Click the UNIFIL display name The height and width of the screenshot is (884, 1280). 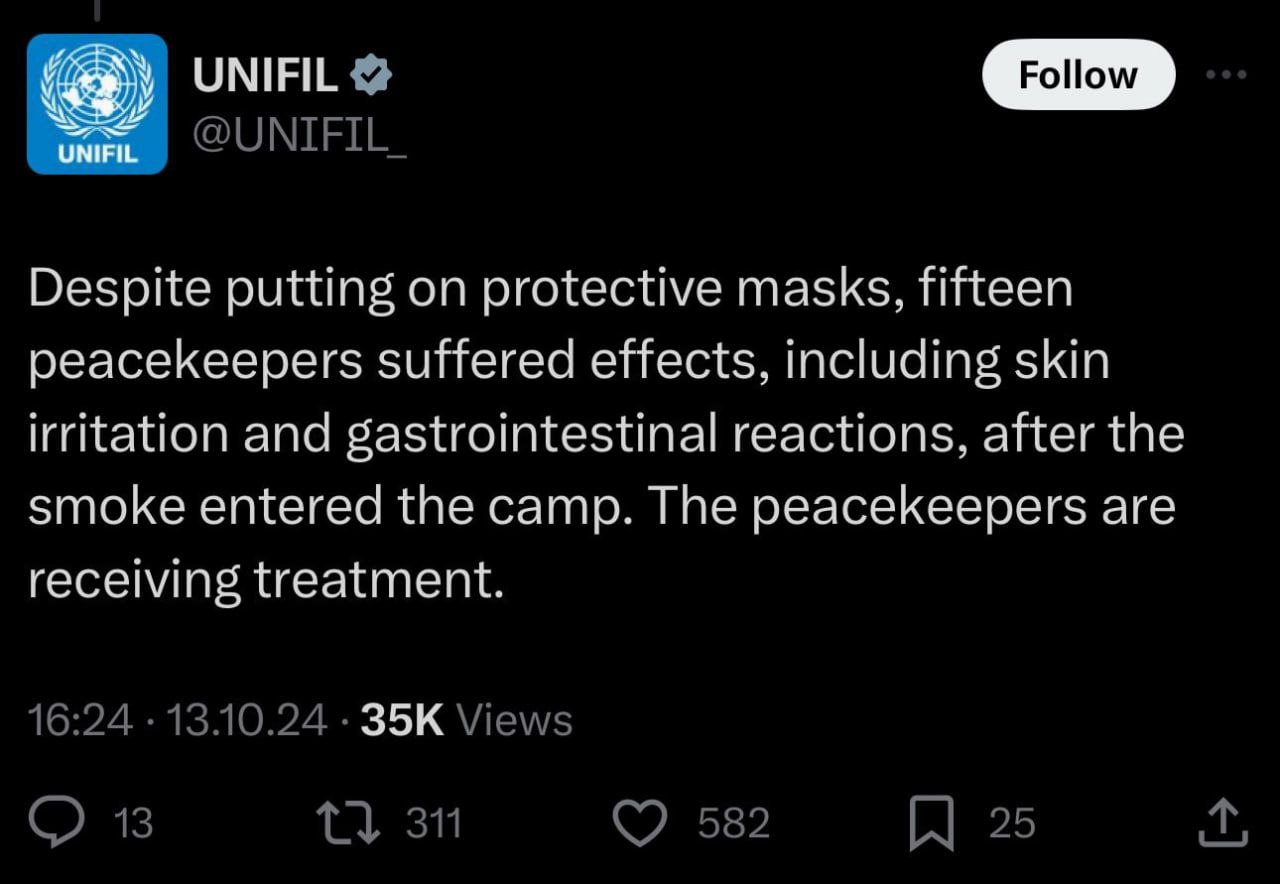click(266, 76)
